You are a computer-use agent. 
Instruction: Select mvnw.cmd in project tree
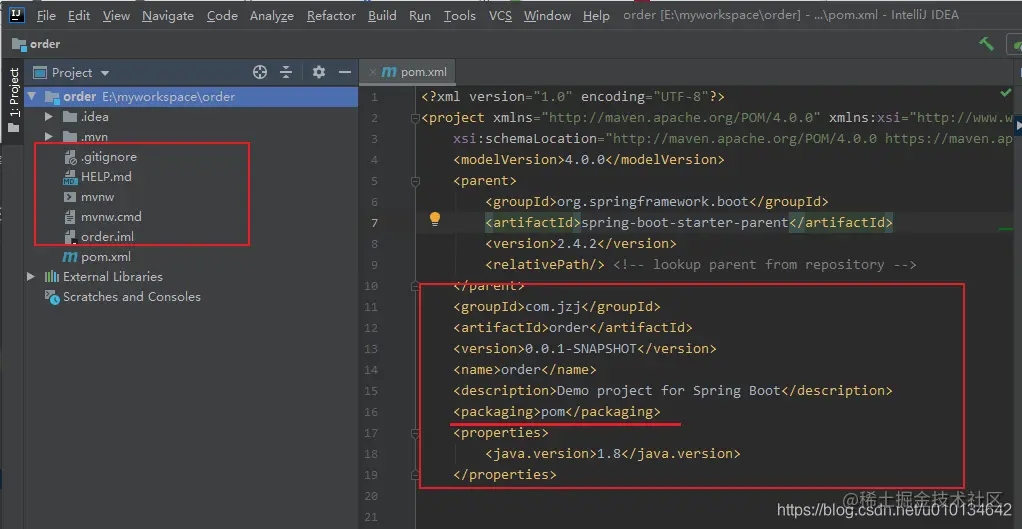(x=111, y=217)
